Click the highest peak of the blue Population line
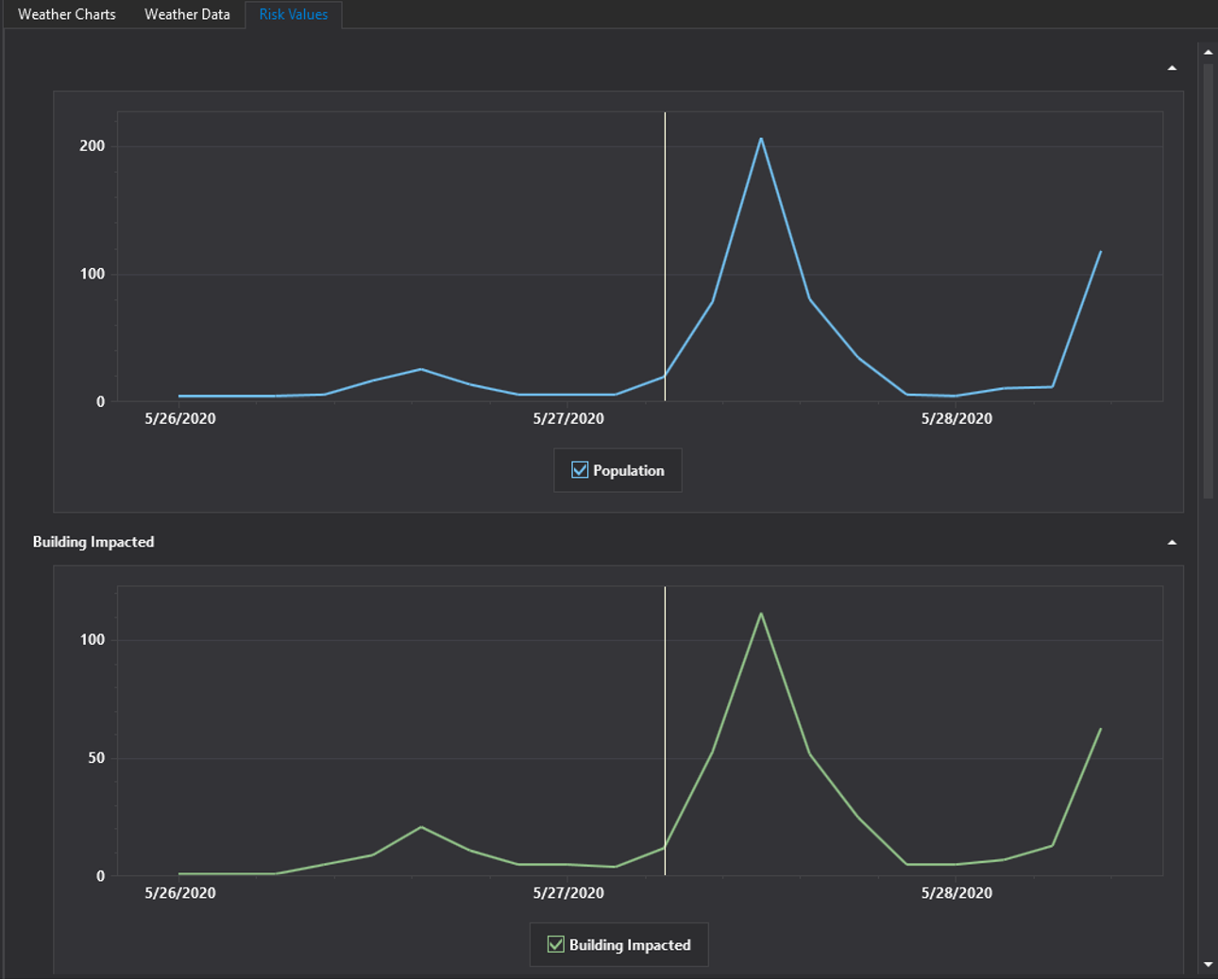1218x980 pixels. click(x=761, y=140)
